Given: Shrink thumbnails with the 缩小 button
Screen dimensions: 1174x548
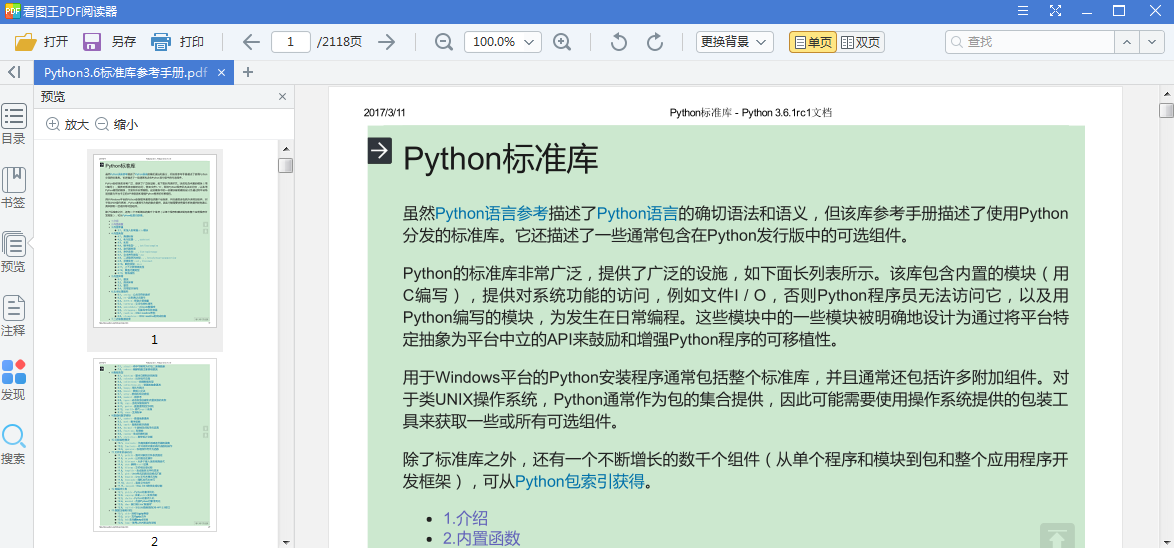Looking at the screenshot, I should [x=116, y=125].
